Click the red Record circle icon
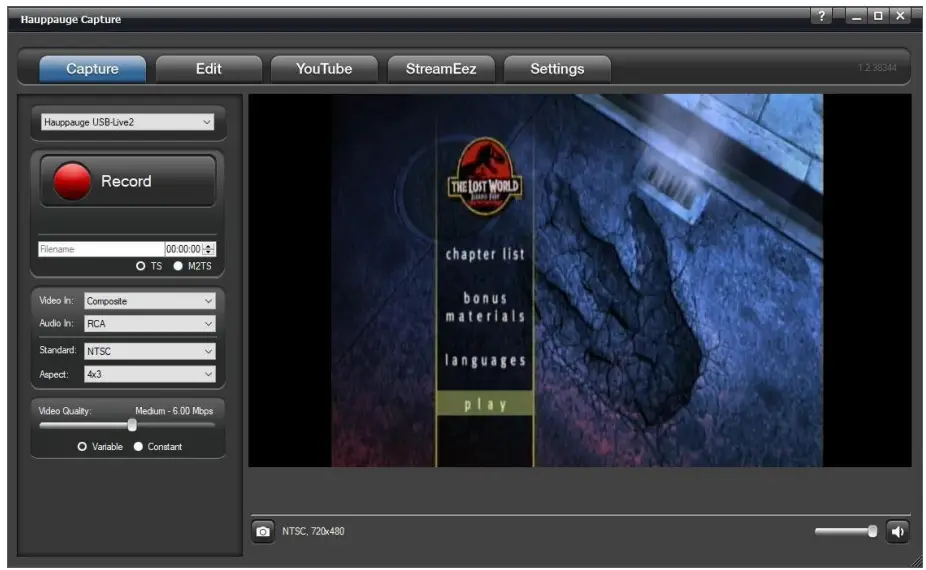 point(72,181)
